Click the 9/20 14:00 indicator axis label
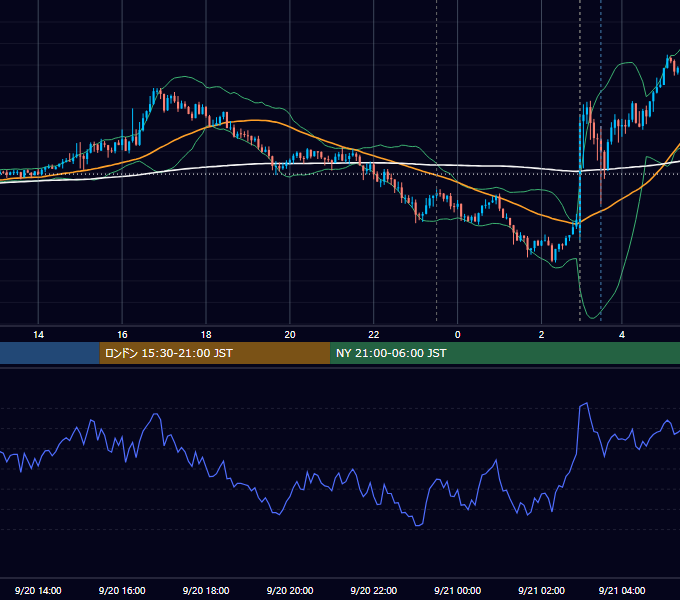 (38, 590)
